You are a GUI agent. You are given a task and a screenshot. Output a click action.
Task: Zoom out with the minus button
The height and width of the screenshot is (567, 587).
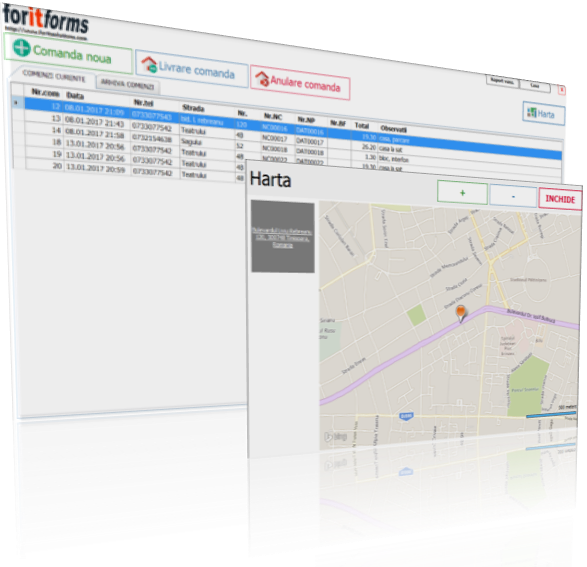tap(513, 196)
